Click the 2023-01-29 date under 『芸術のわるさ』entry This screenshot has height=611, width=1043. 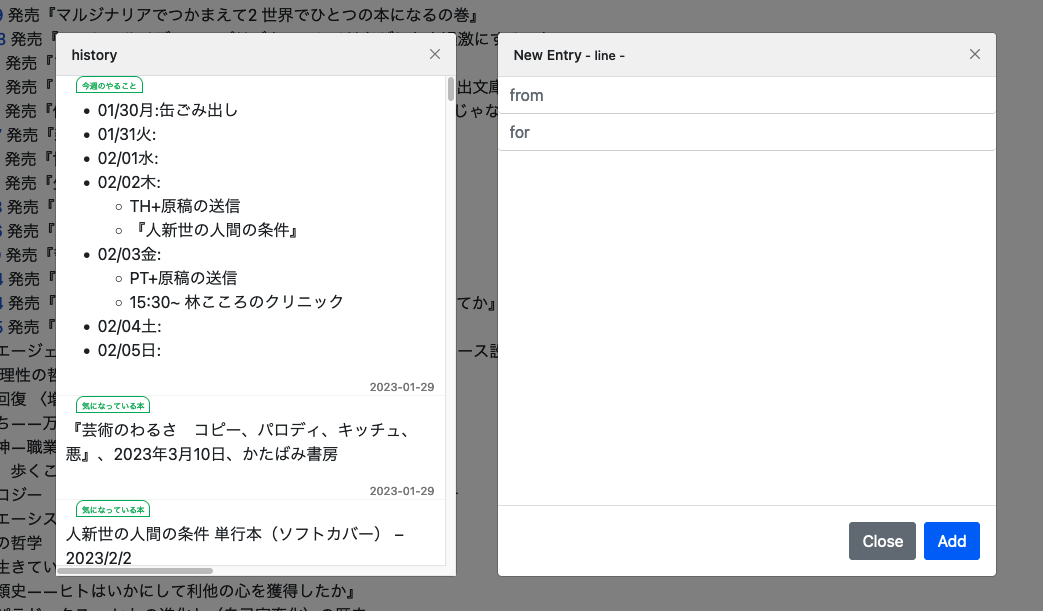pyautogui.click(x=402, y=491)
